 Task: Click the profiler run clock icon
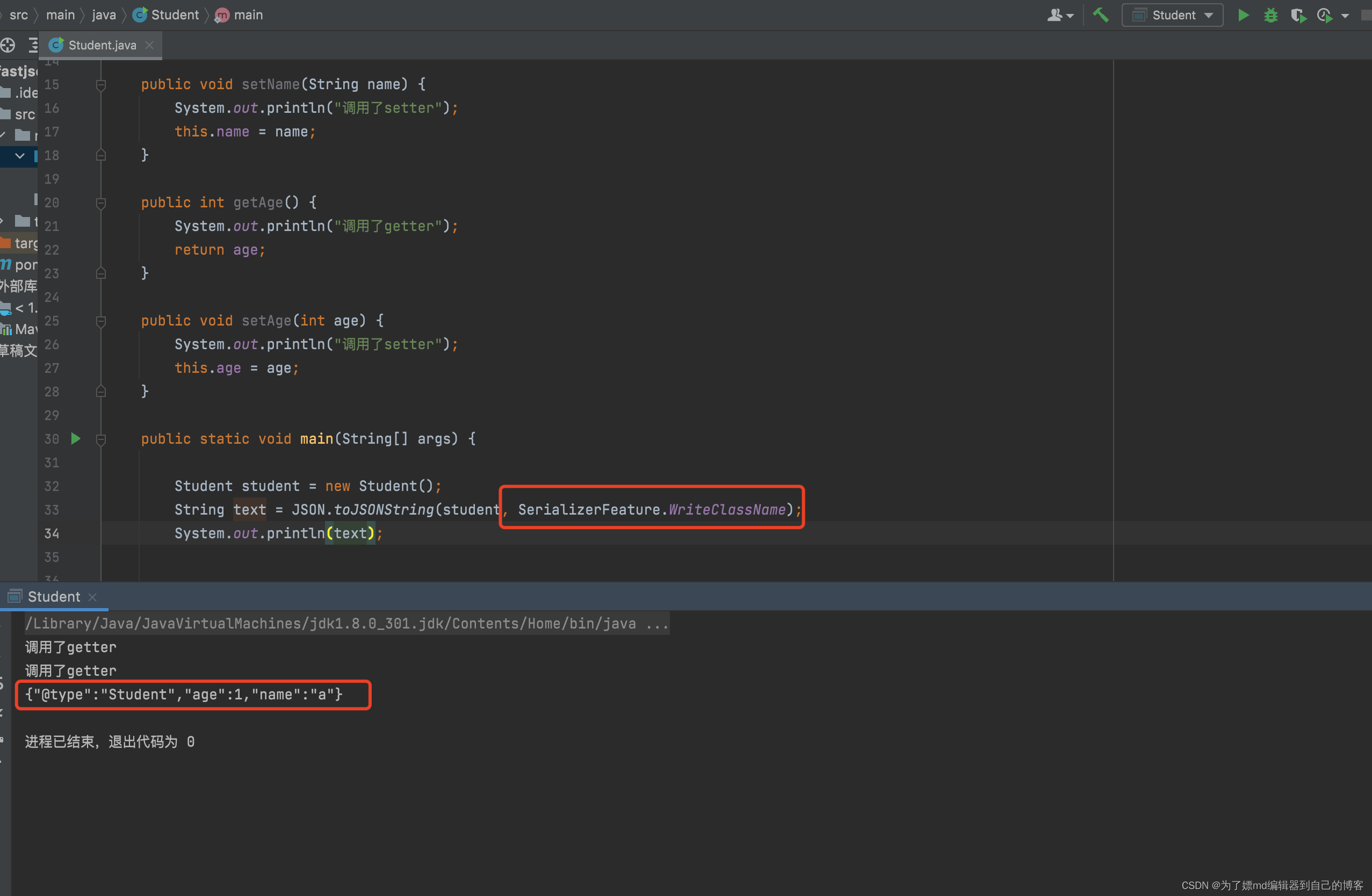1325,16
